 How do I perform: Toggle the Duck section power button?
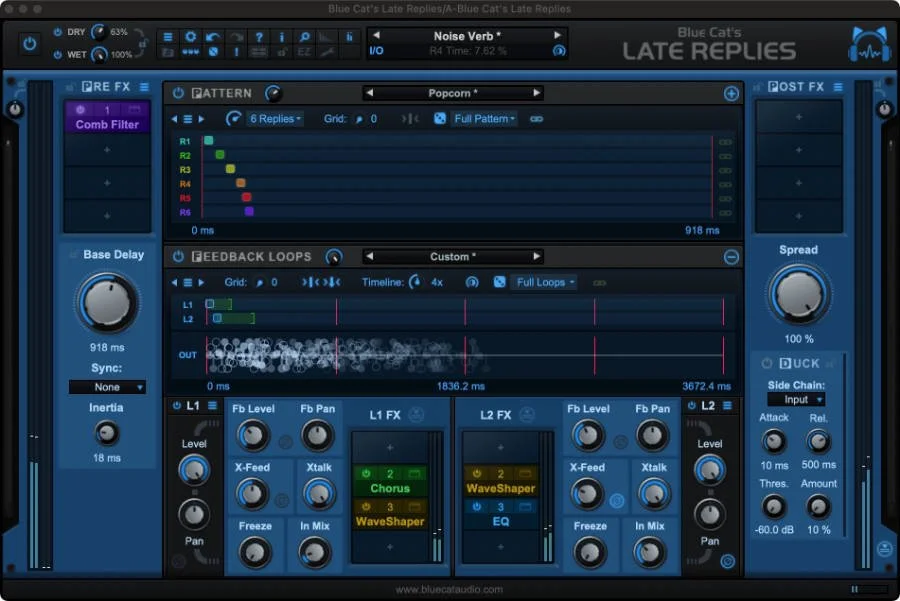pyautogui.click(x=767, y=363)
